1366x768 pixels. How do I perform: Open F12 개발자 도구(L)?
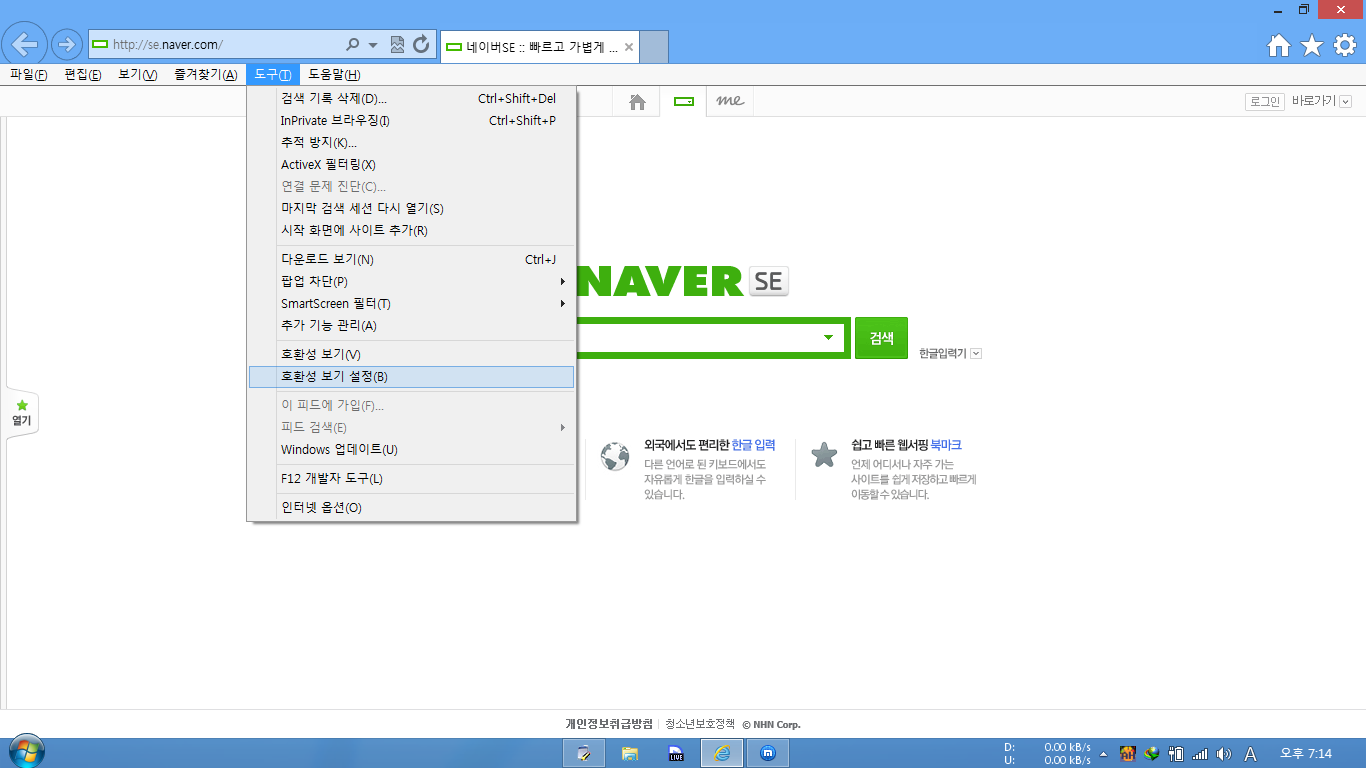(x=412, y=478)
